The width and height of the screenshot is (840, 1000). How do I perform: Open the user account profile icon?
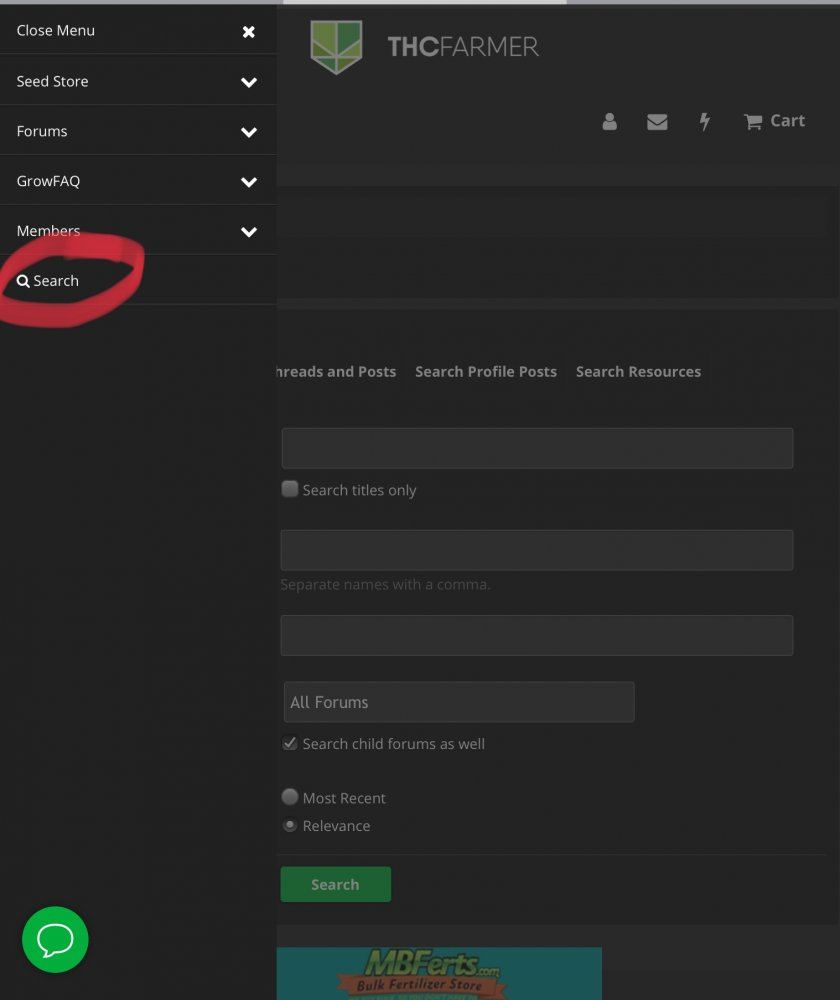609,121
